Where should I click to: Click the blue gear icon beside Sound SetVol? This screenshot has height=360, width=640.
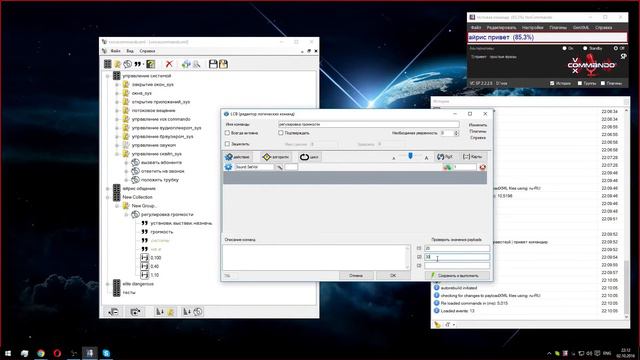click(229, 167)
